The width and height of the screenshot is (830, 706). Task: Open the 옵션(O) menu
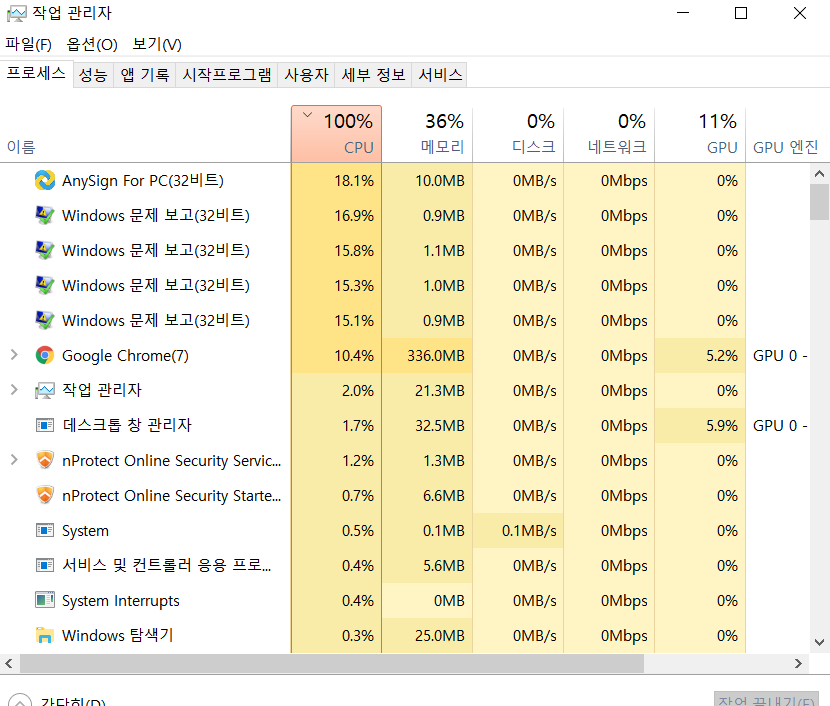92,44
